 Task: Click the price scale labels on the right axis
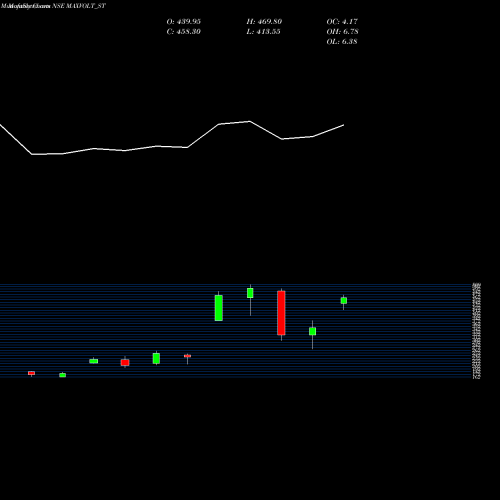pyautogui.click(x=477, y=331)
